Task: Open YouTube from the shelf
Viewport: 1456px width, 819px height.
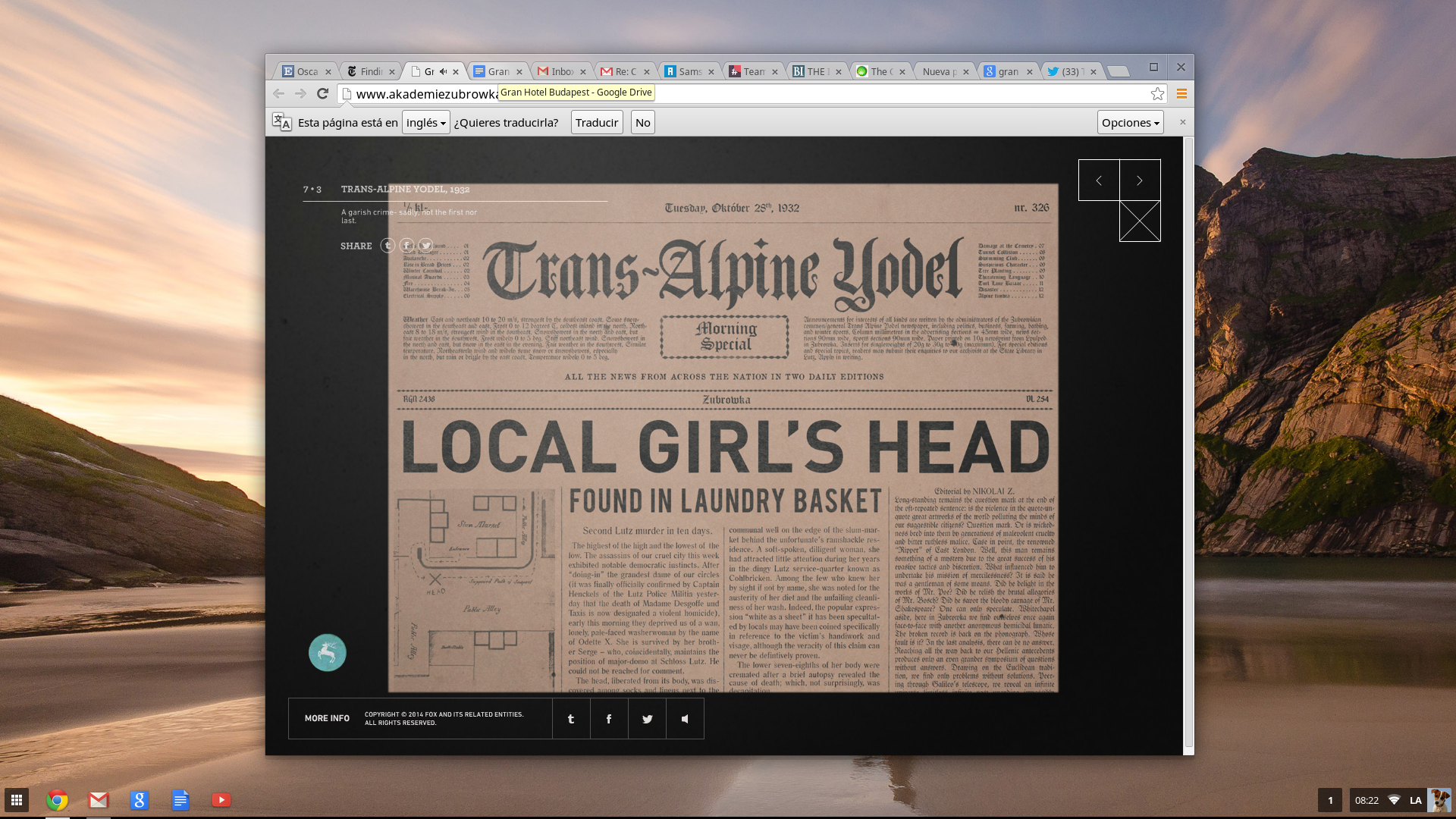Action: tap(221, 800)
